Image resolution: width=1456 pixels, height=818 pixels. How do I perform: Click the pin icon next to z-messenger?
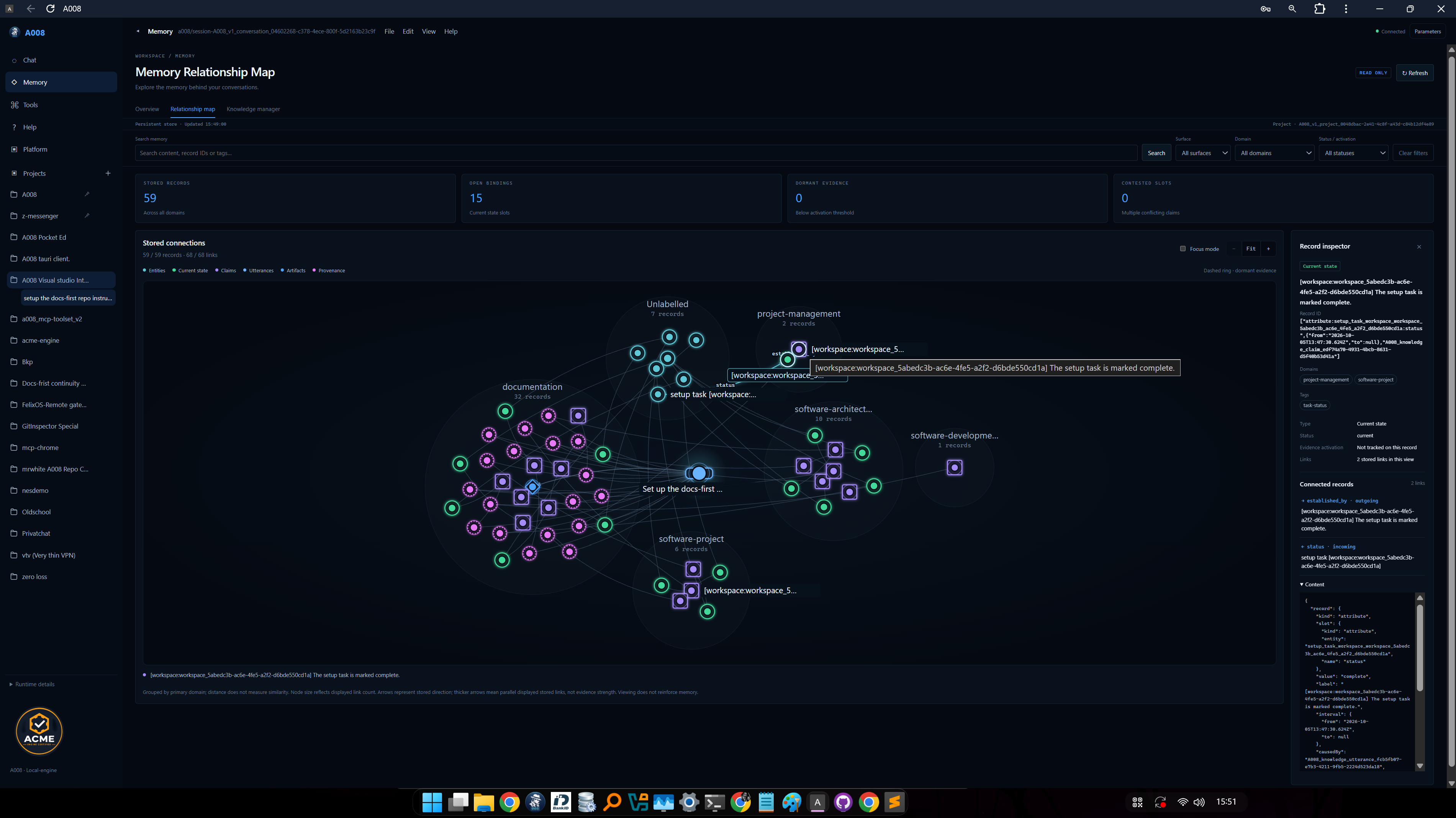(x=87, y=215)
